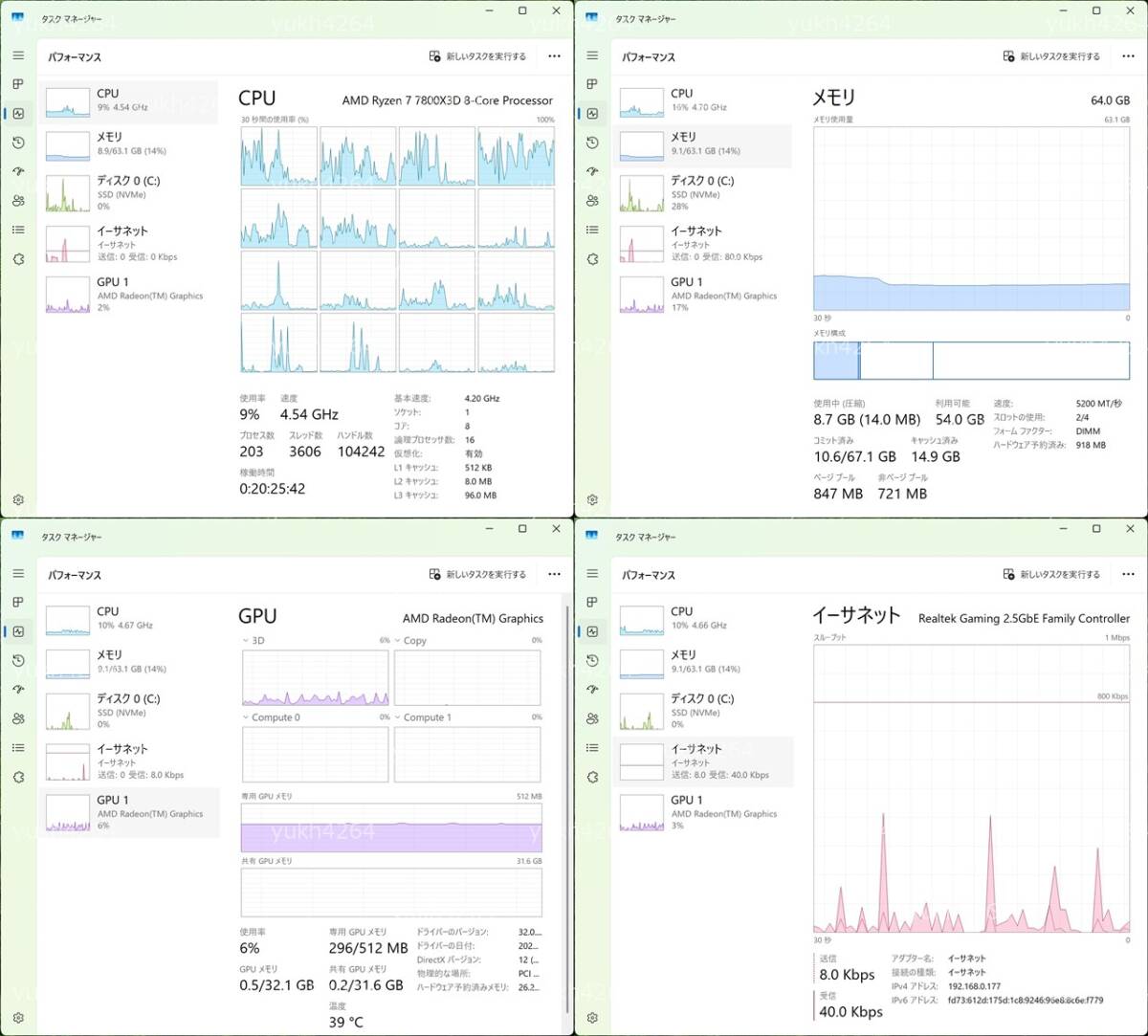Viewport: 1148px width, 1036px height.
Task: Open Settings gear in the GPU details window
Action: point(18,1018)
